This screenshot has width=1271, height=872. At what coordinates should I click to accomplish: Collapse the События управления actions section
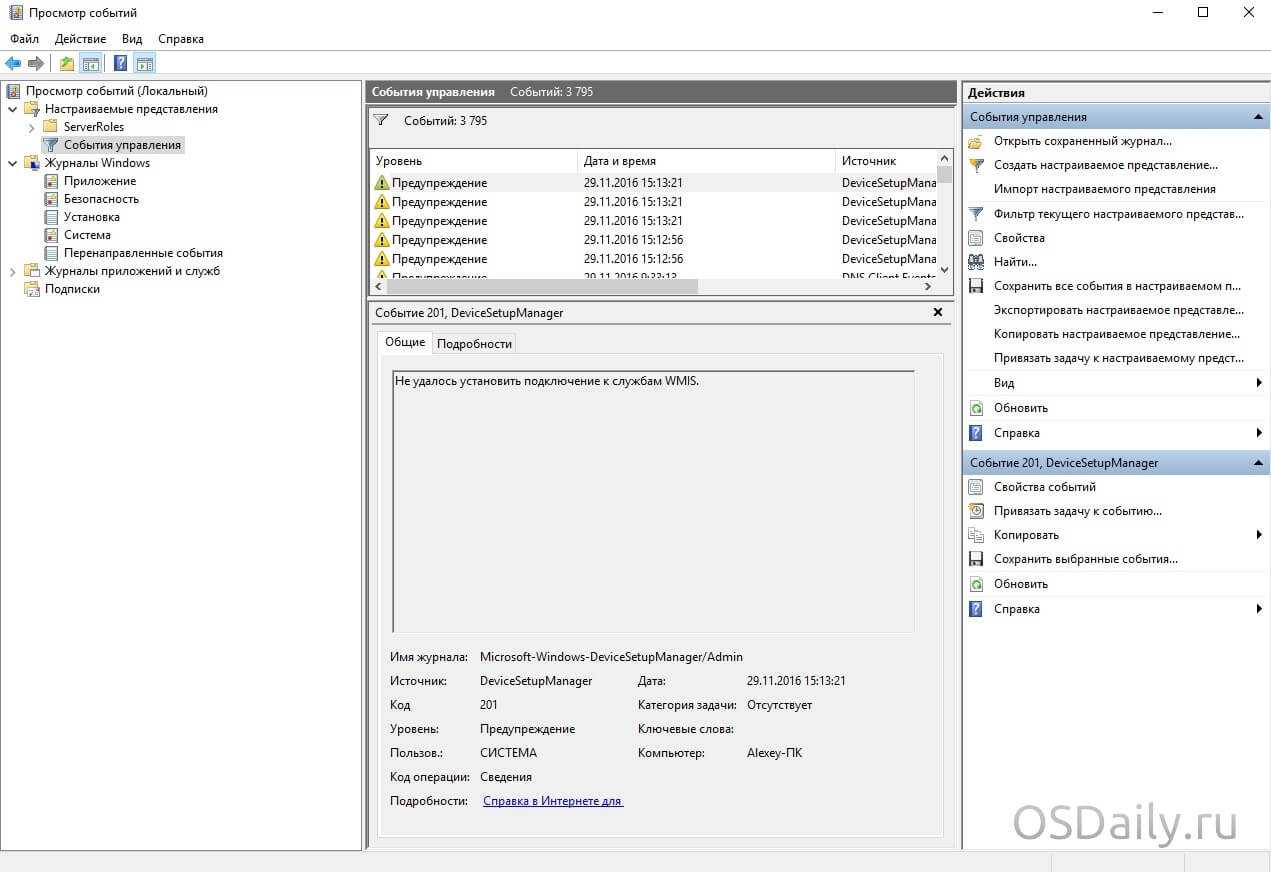tap(1259, 117)
